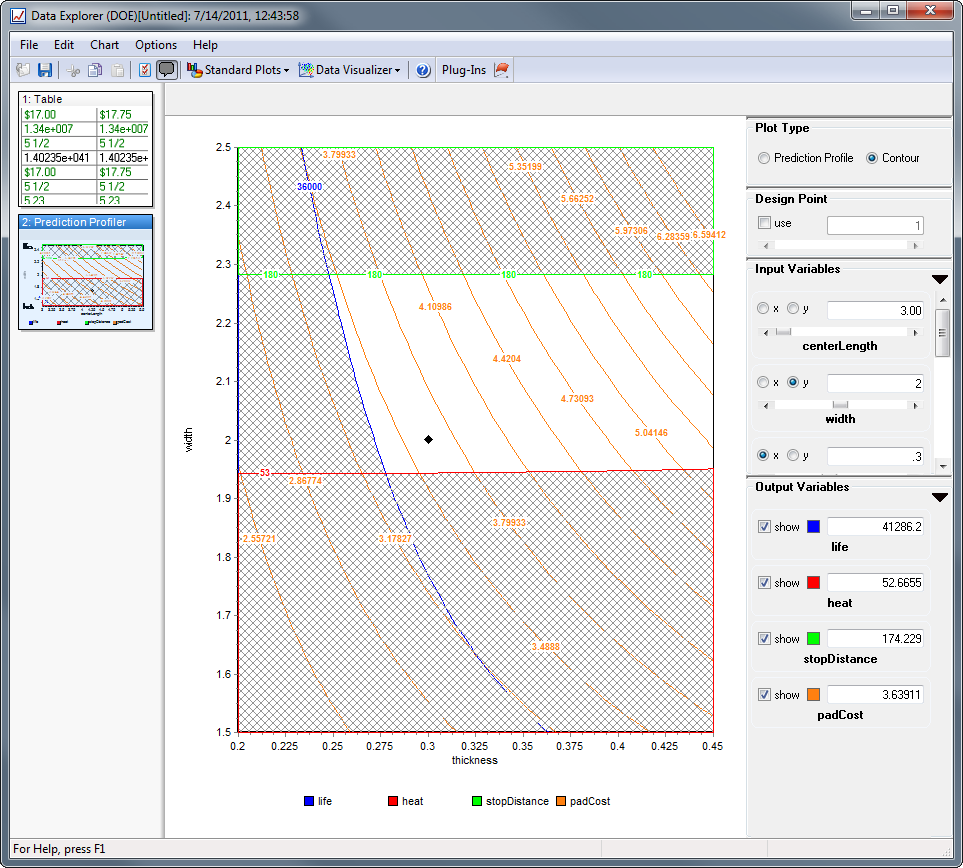Select the Prediction Profile radio button
Viewport: 963px width, 868px height.
click(x=765, y=158)
